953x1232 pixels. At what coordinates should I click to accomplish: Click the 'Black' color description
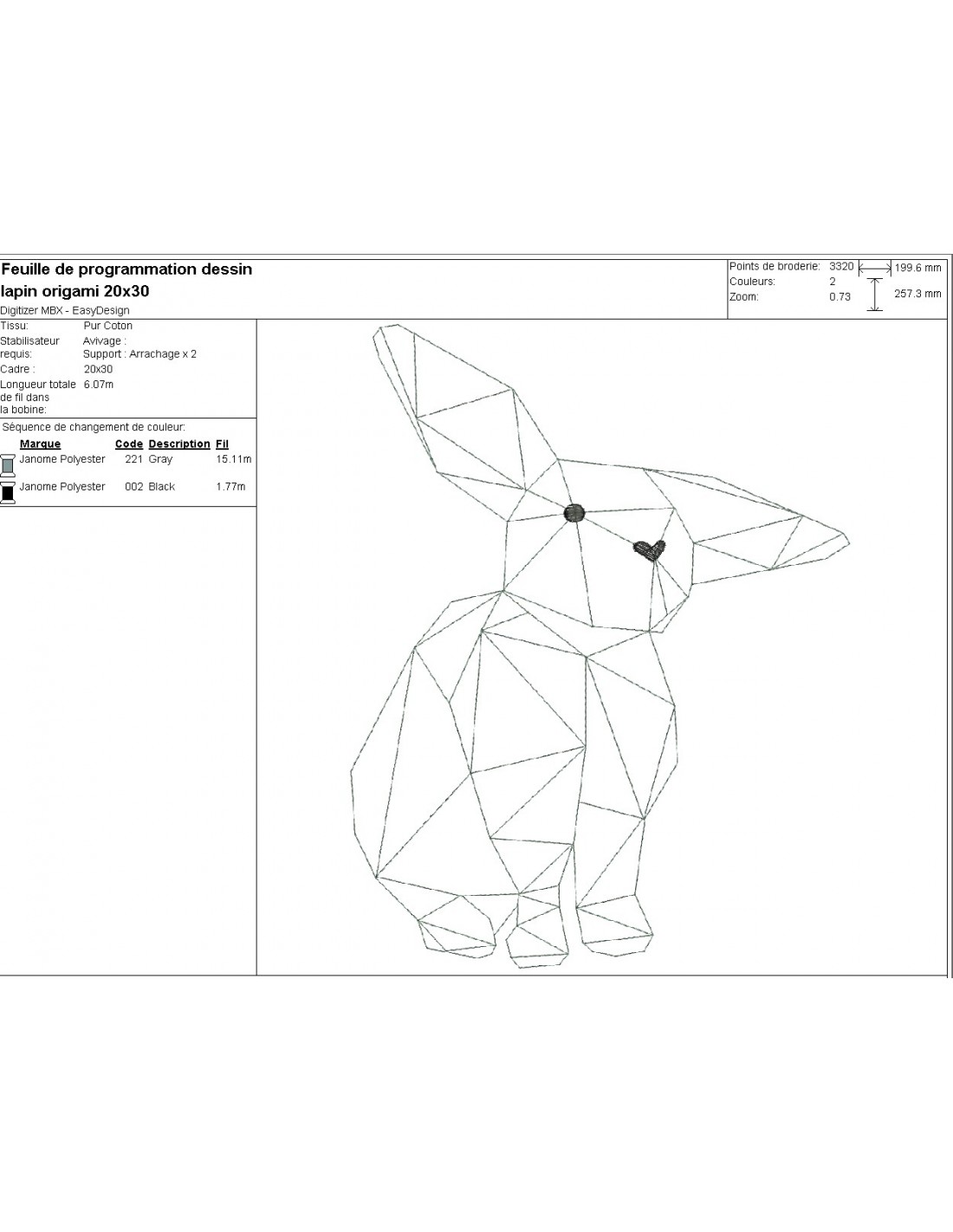coord(162,487)
